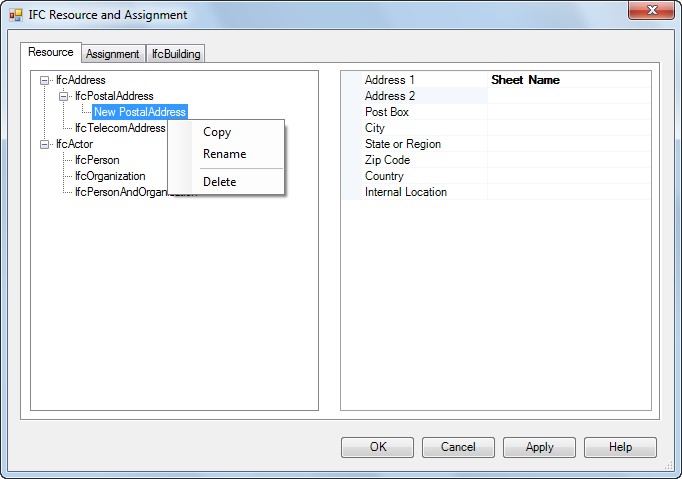
Task: Select the IfcPerson tree item
Action: pos(97,160)
